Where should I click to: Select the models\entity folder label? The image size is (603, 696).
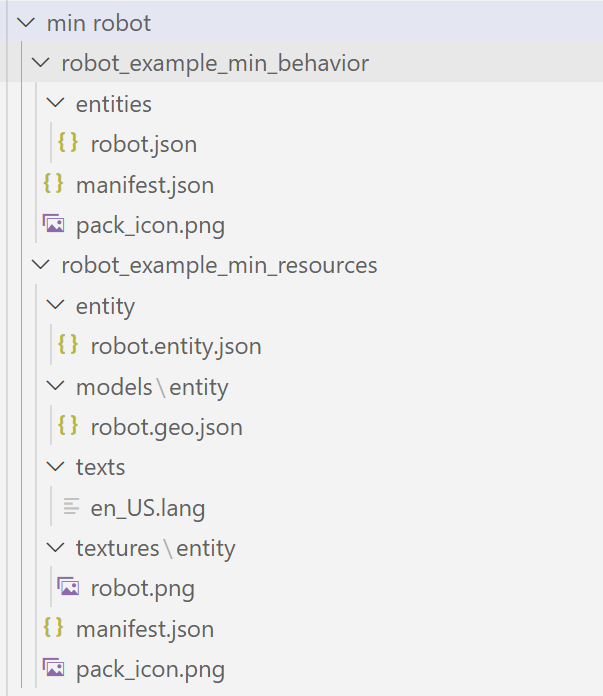click(152, 387)
